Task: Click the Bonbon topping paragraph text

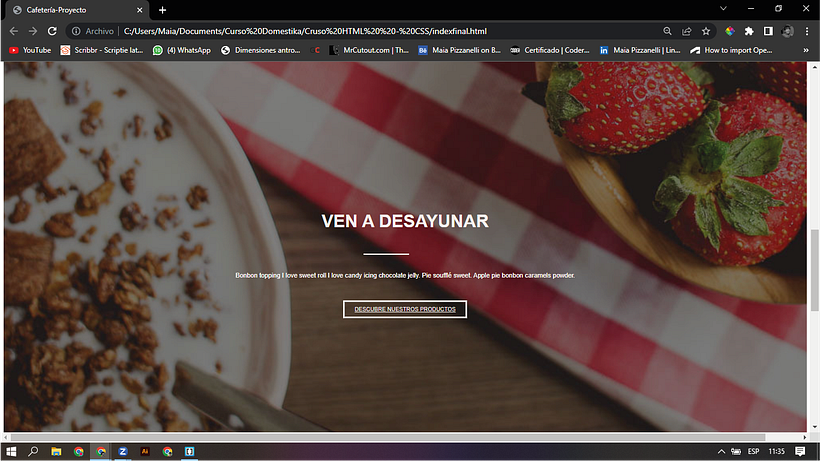Action: tap(405, 275)
